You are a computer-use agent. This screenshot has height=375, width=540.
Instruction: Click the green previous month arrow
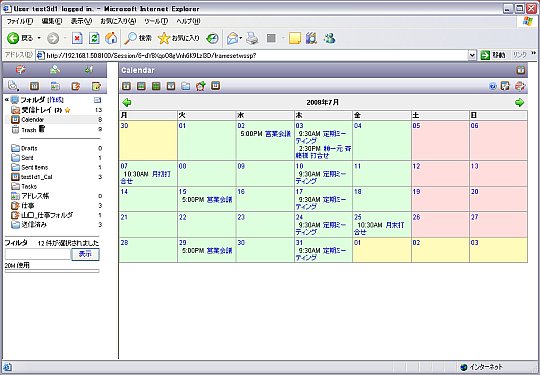point(127,102)
